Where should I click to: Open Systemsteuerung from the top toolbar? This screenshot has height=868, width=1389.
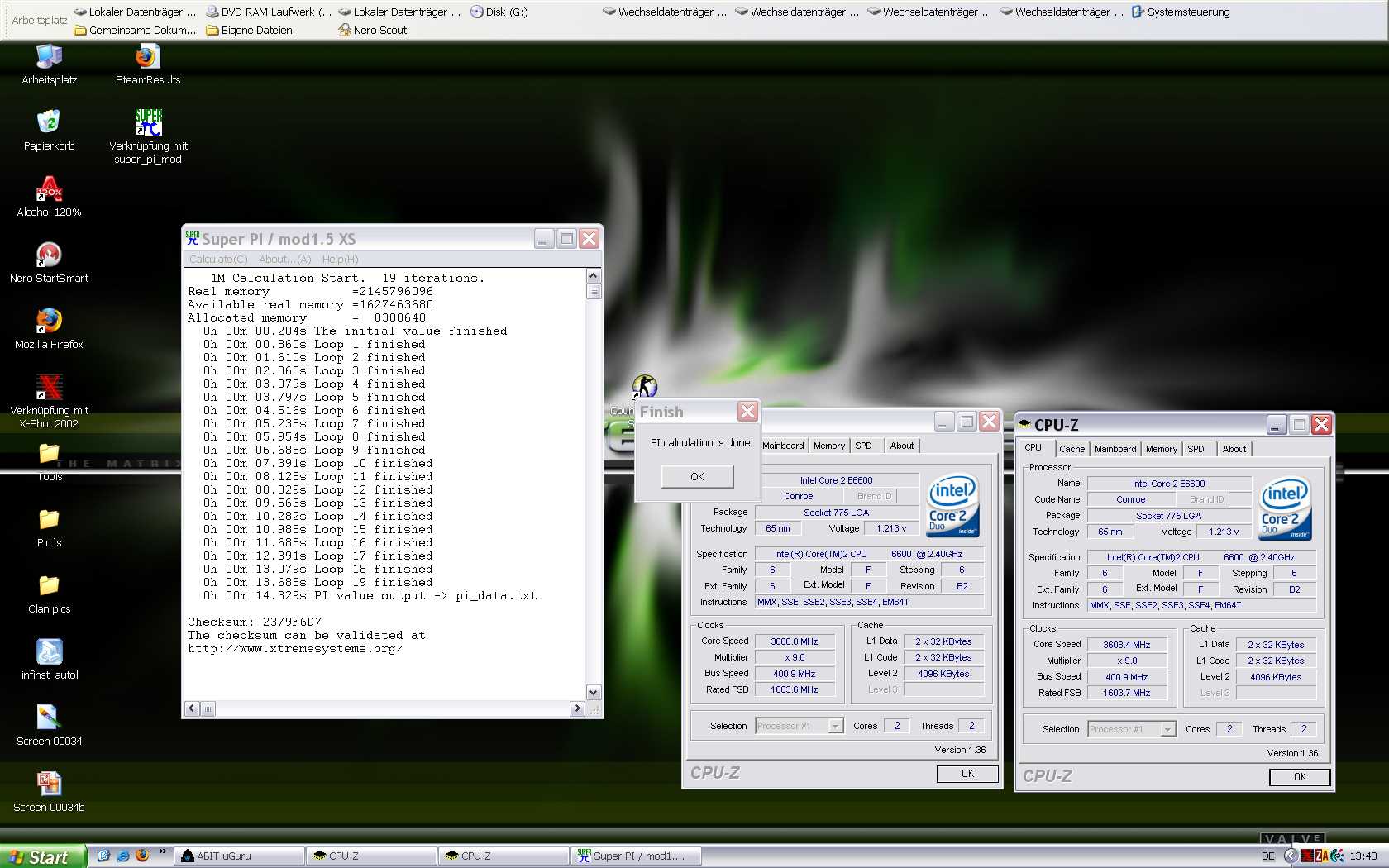(x=1181, y=12)
